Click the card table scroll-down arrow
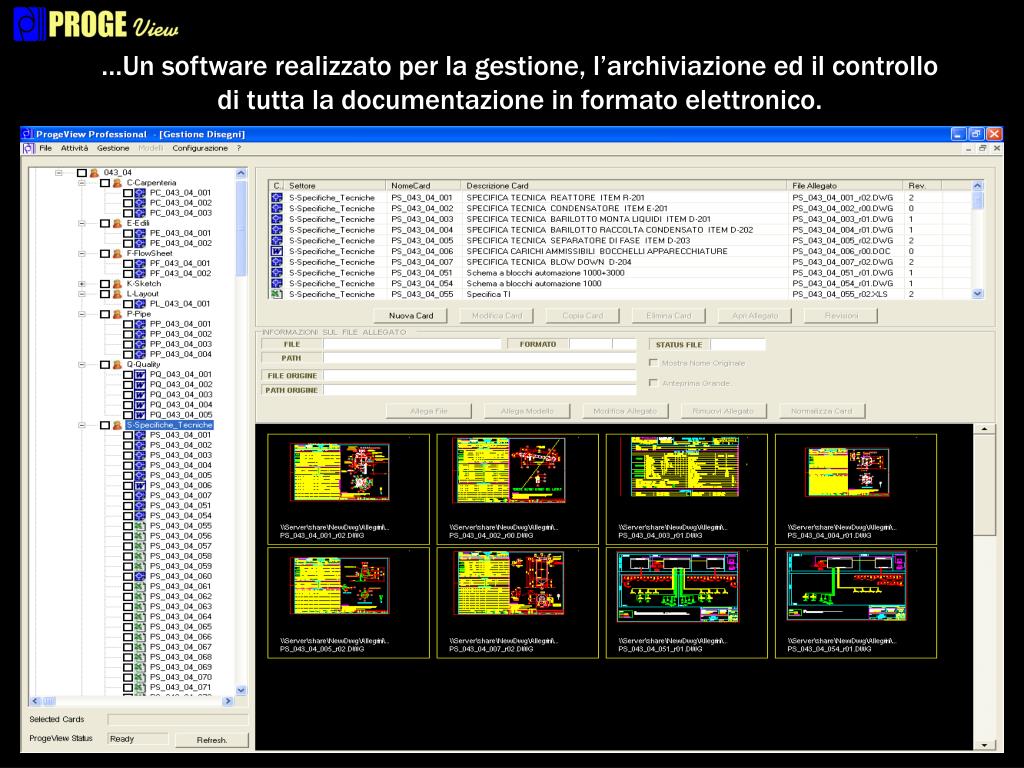This screenshot has height=768, width=1024. point(978,294)
